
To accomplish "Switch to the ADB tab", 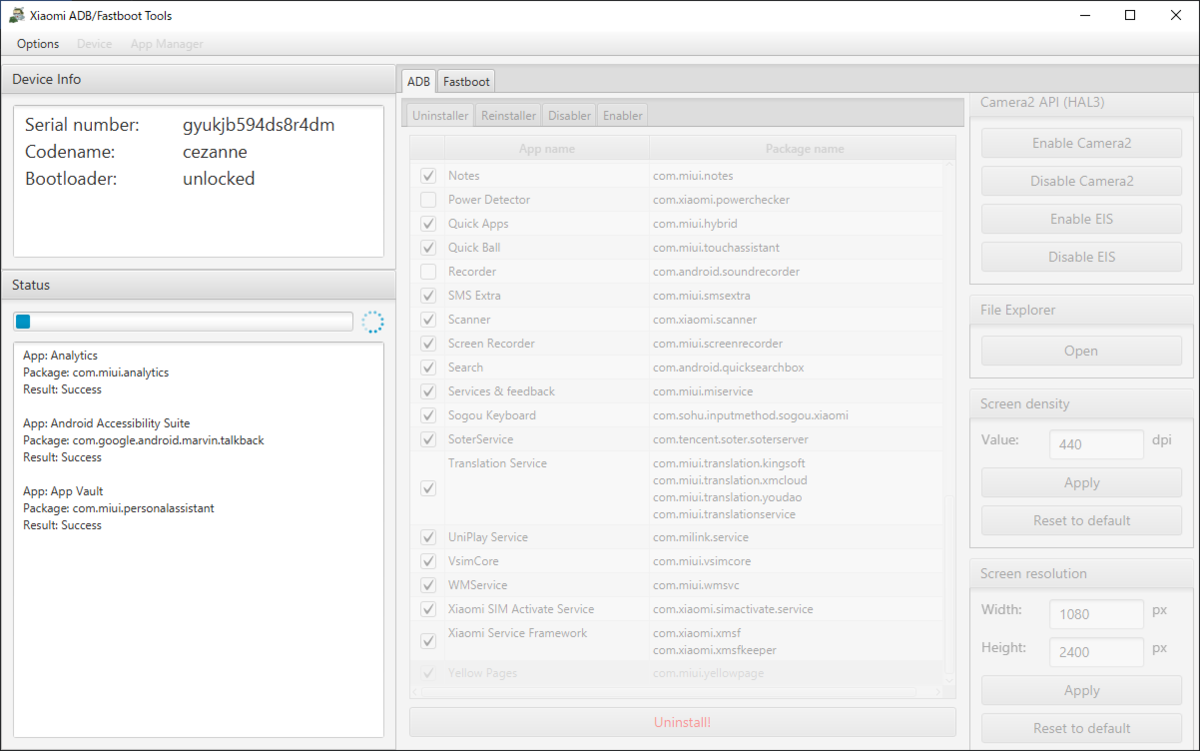I will coord(419,82).
